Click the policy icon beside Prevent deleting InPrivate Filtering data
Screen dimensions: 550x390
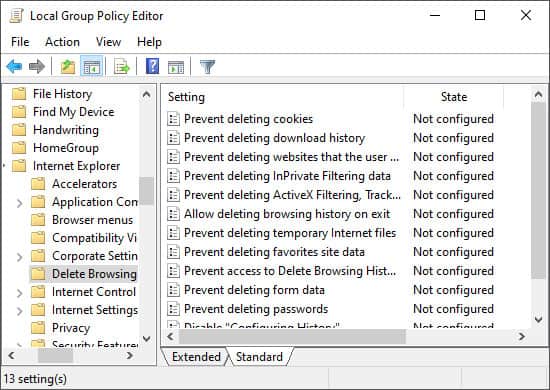click(173, 176)
